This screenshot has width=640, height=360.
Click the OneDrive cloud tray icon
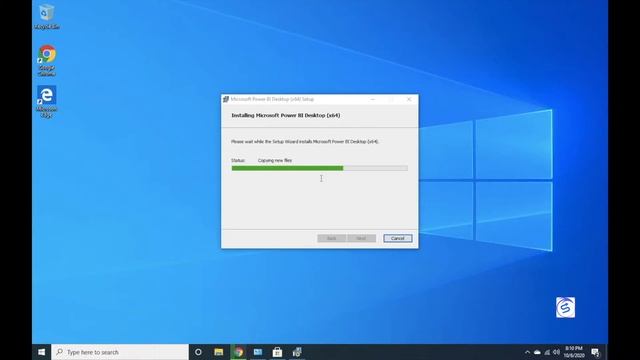point(537,352)
